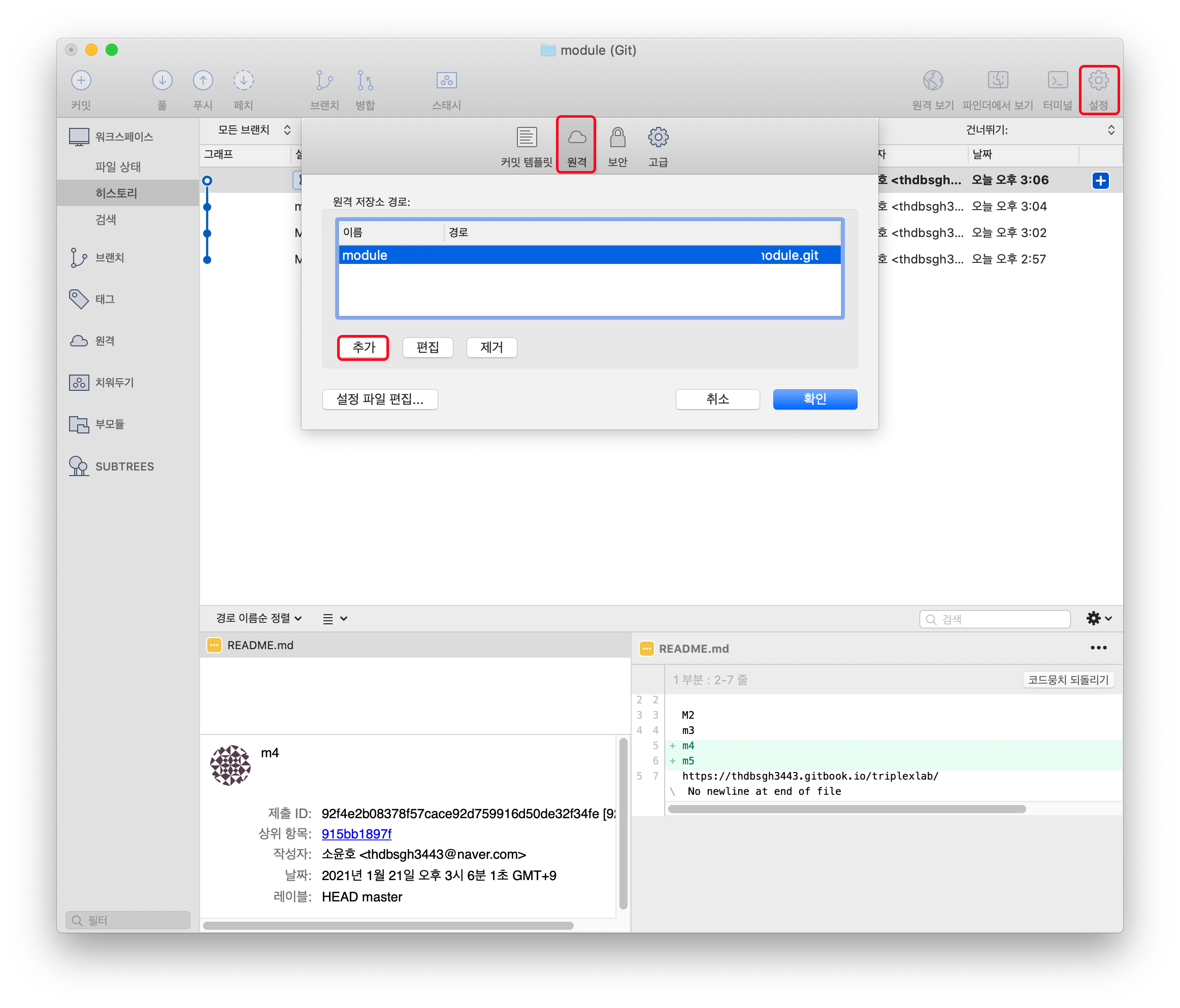Open the Branch (브랜치) toolbar icon

tap(324, 81)
